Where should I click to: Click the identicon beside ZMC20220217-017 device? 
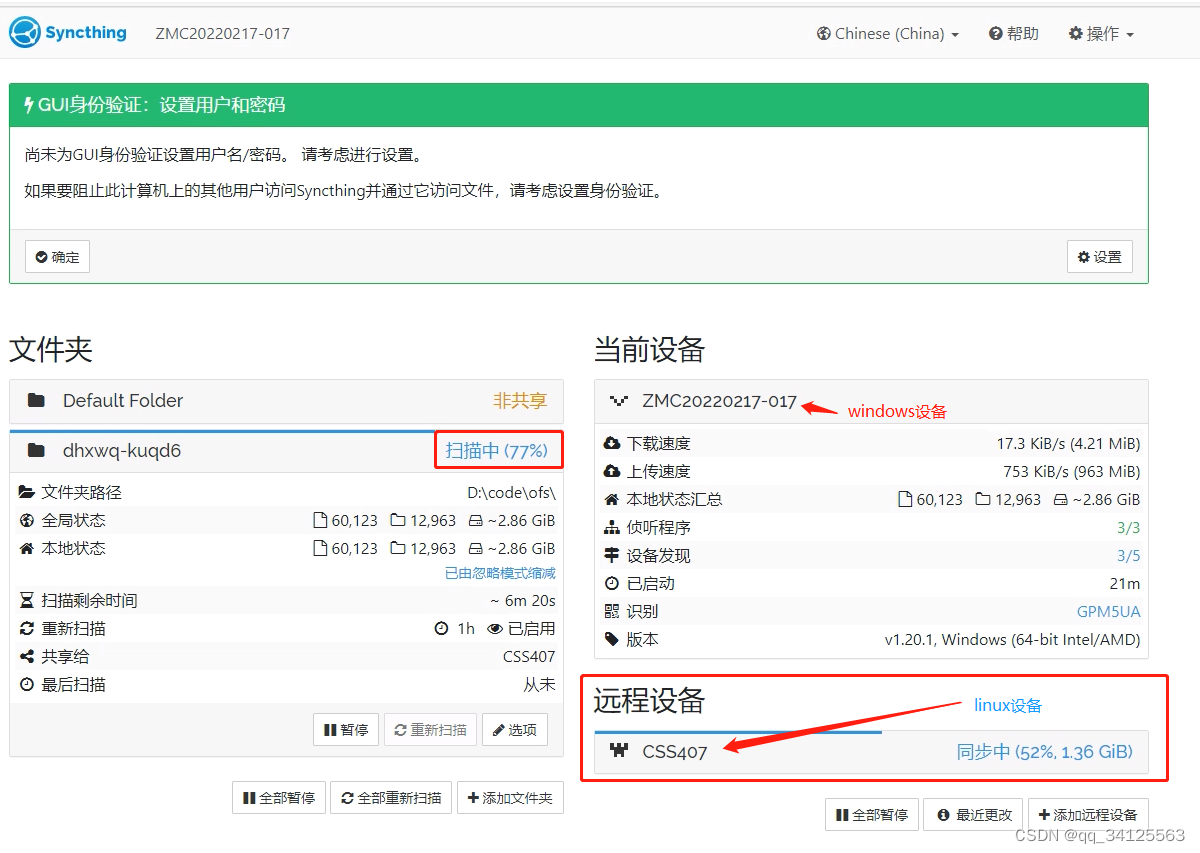[619, 401]
